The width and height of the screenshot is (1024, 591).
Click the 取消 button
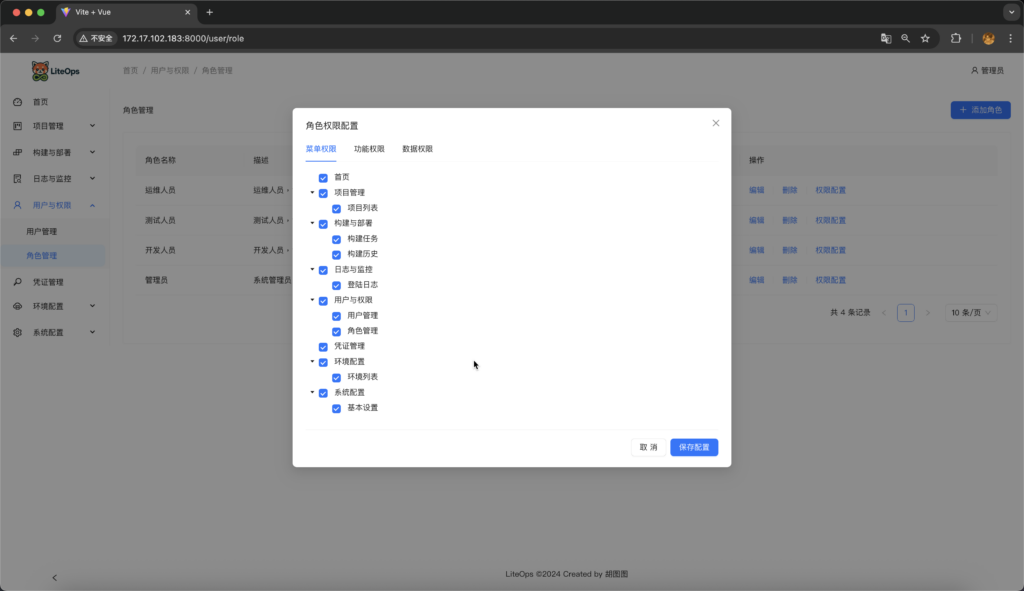(647, 447)
